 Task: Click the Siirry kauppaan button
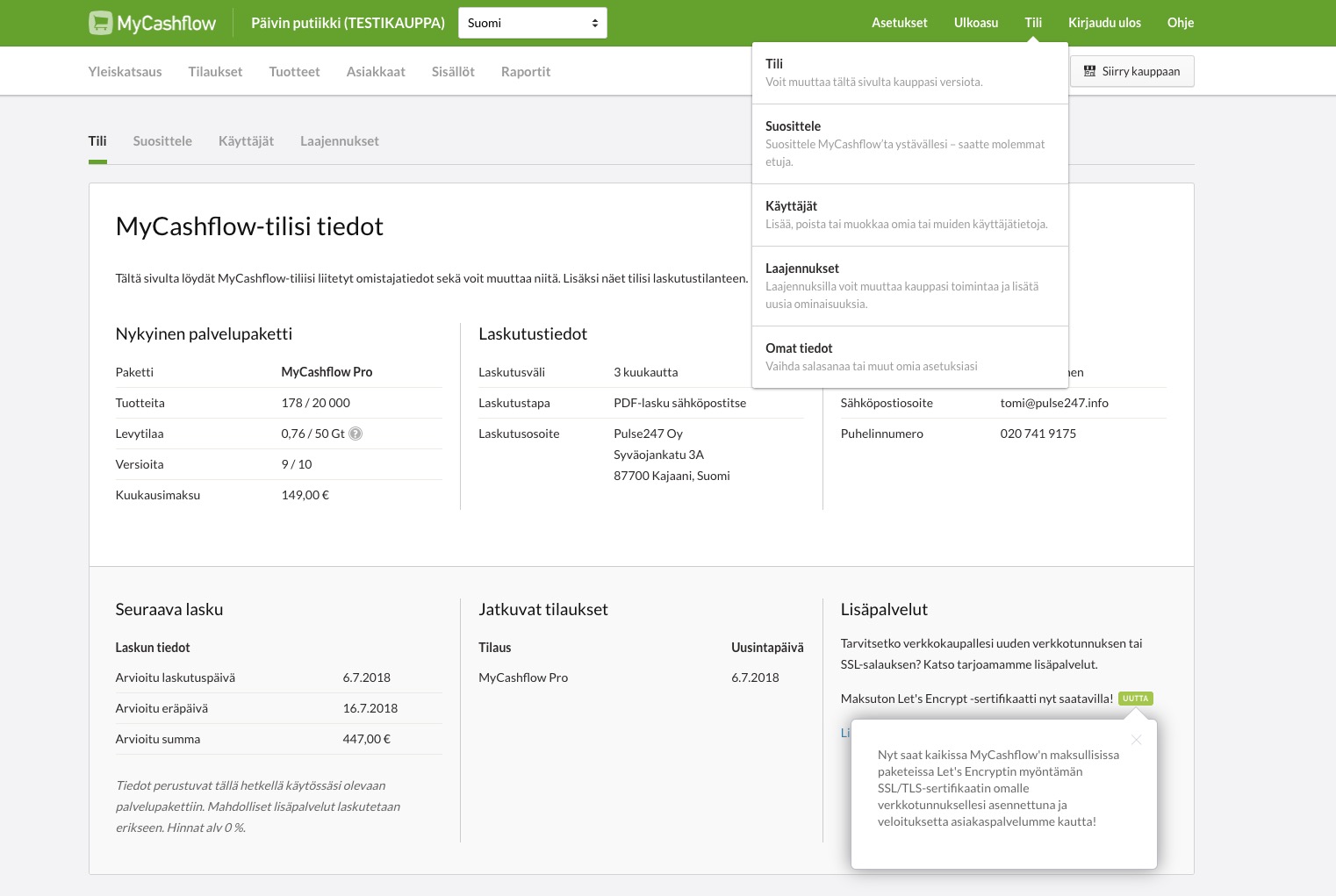tap(1131, 71)
